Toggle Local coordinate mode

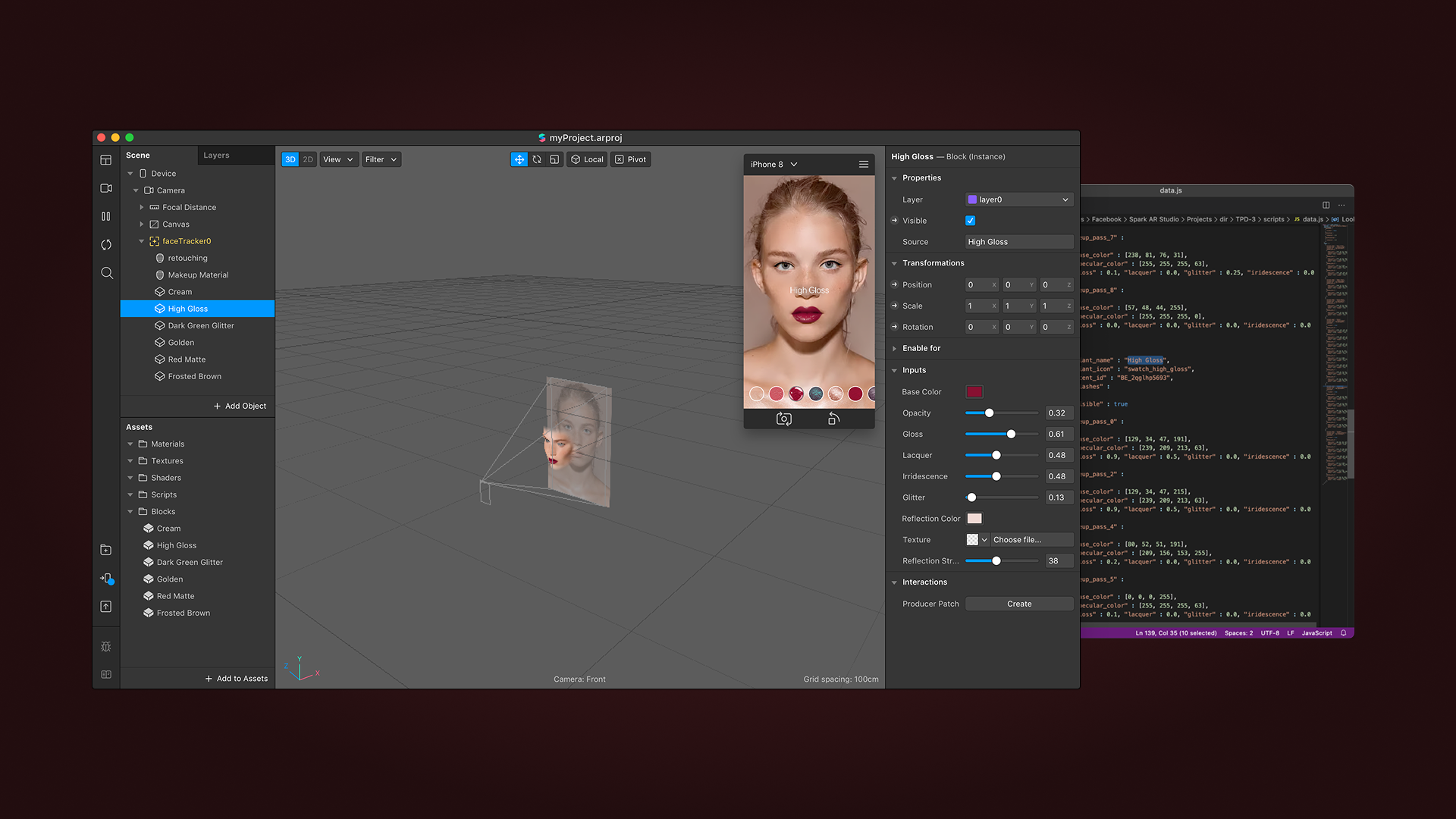click(x=587, y=159)
